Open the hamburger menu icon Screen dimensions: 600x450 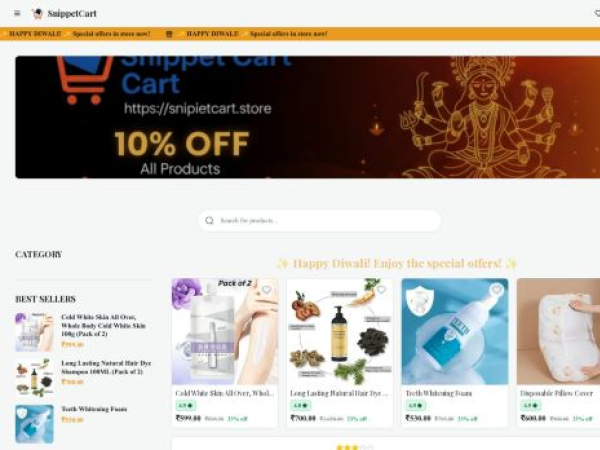point(17,13)
